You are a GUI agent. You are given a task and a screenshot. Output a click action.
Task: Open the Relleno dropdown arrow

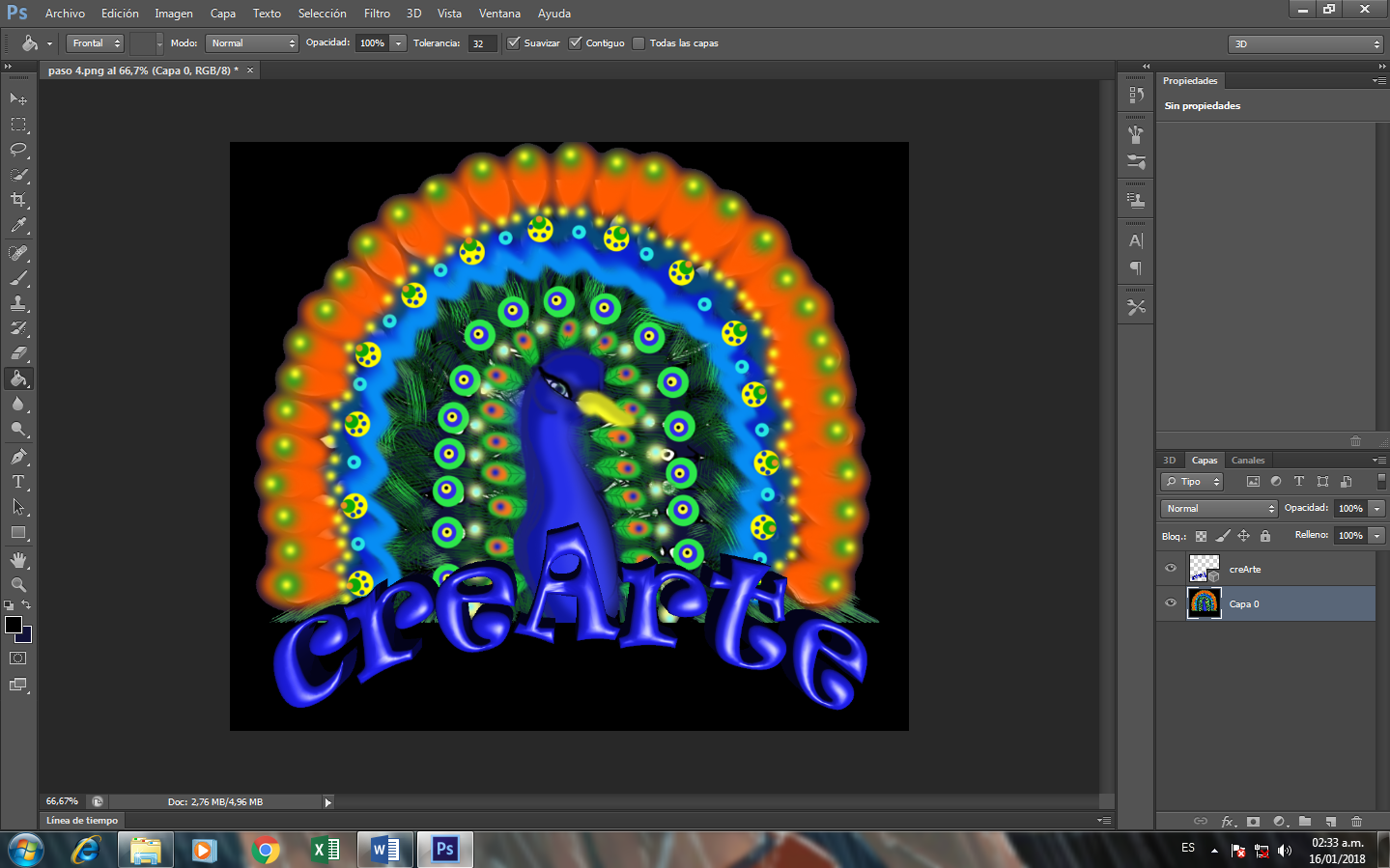point(1377,535)
